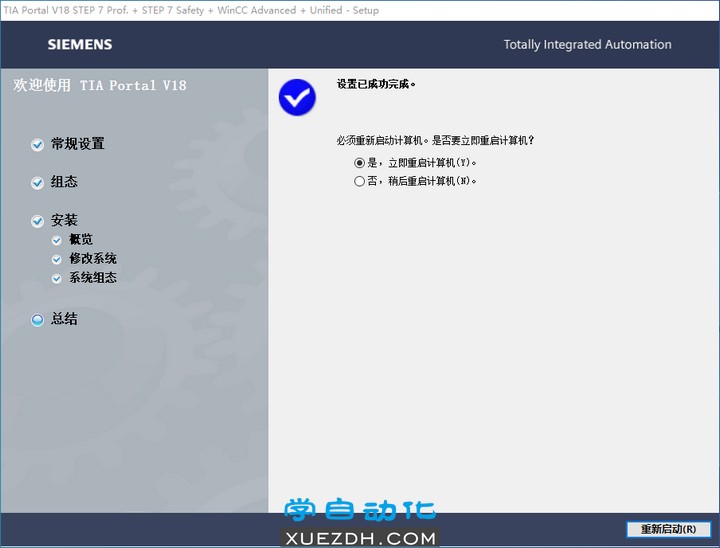Click the 安装 step checkmark icon
720x548 pixels.
point(37,221)
